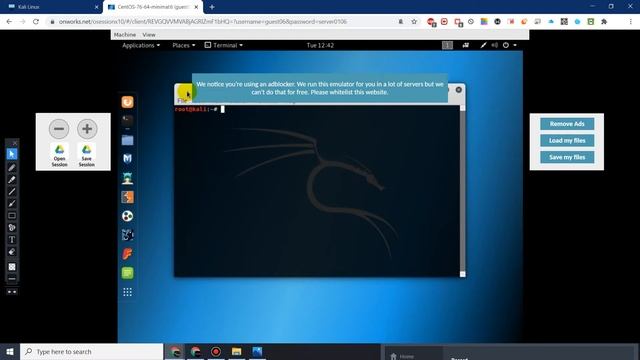Go back in browser history

coord(9,22)
